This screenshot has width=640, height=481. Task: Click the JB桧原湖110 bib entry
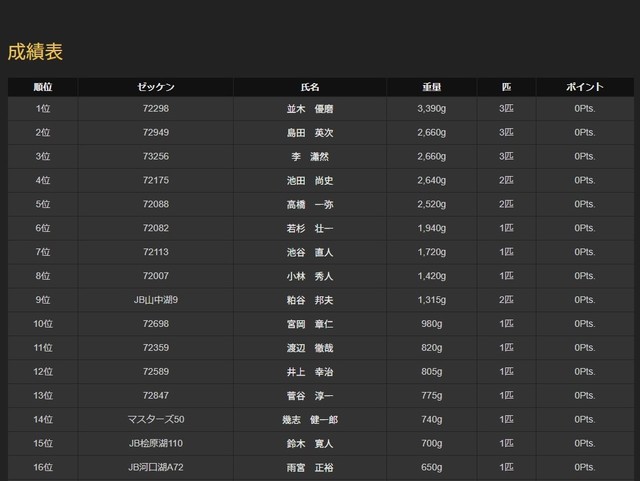click(x=156, y=443)
